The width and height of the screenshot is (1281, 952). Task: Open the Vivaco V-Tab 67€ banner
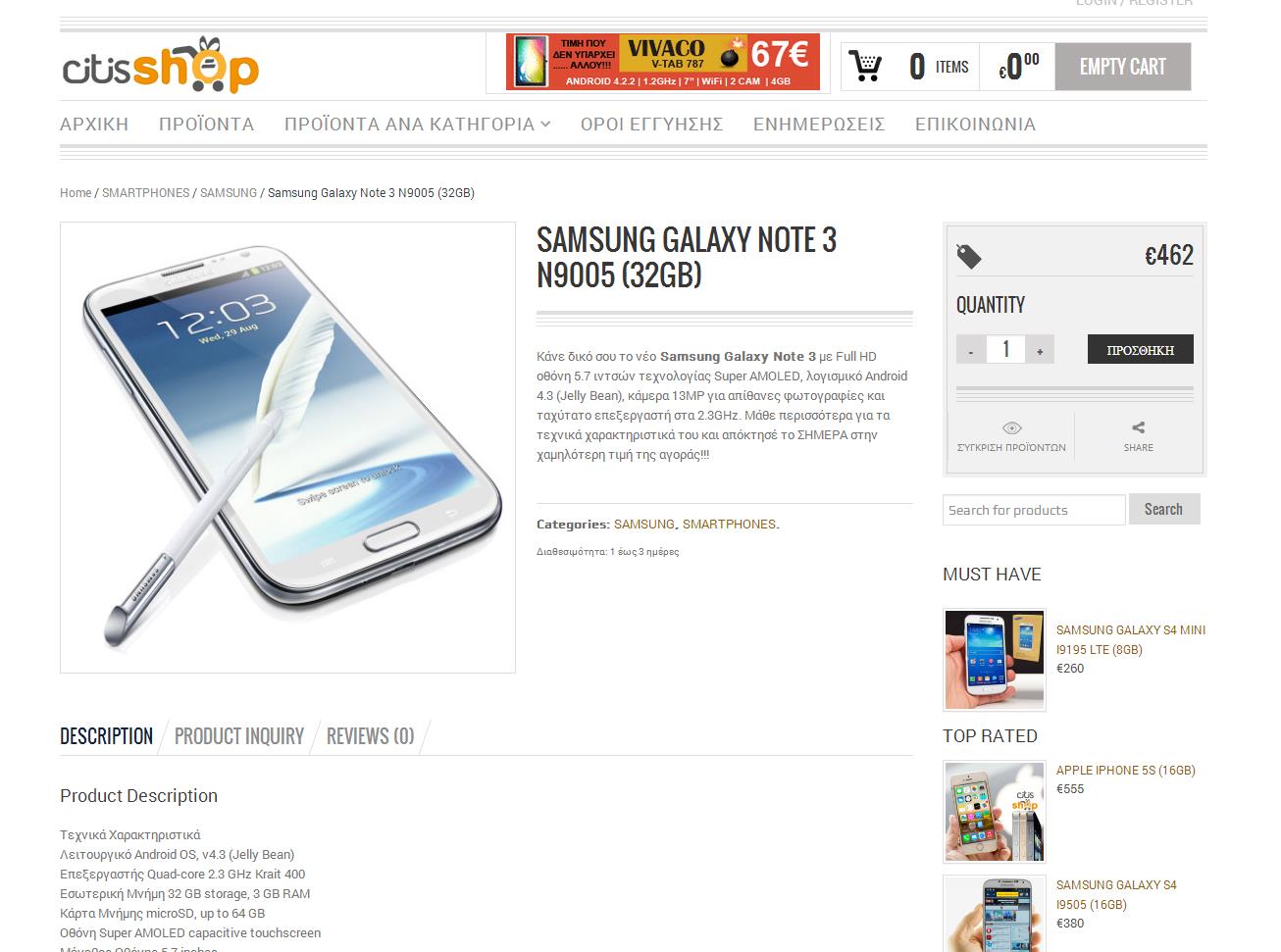point(662,62)
